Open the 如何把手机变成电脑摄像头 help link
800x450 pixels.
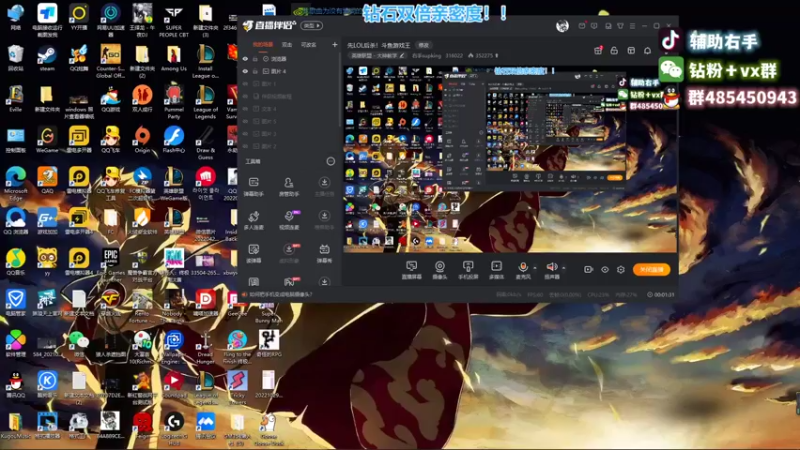point(280,294)
